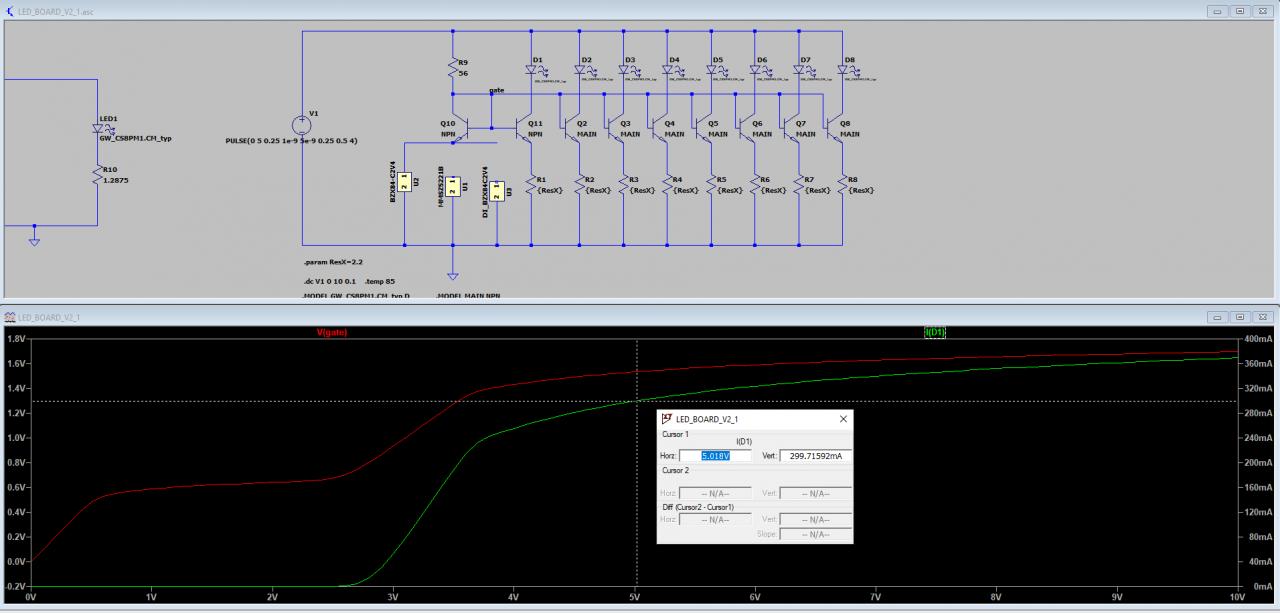Select the R9 56 ohm resistor
1280x613 pixels.
[453, 68]
